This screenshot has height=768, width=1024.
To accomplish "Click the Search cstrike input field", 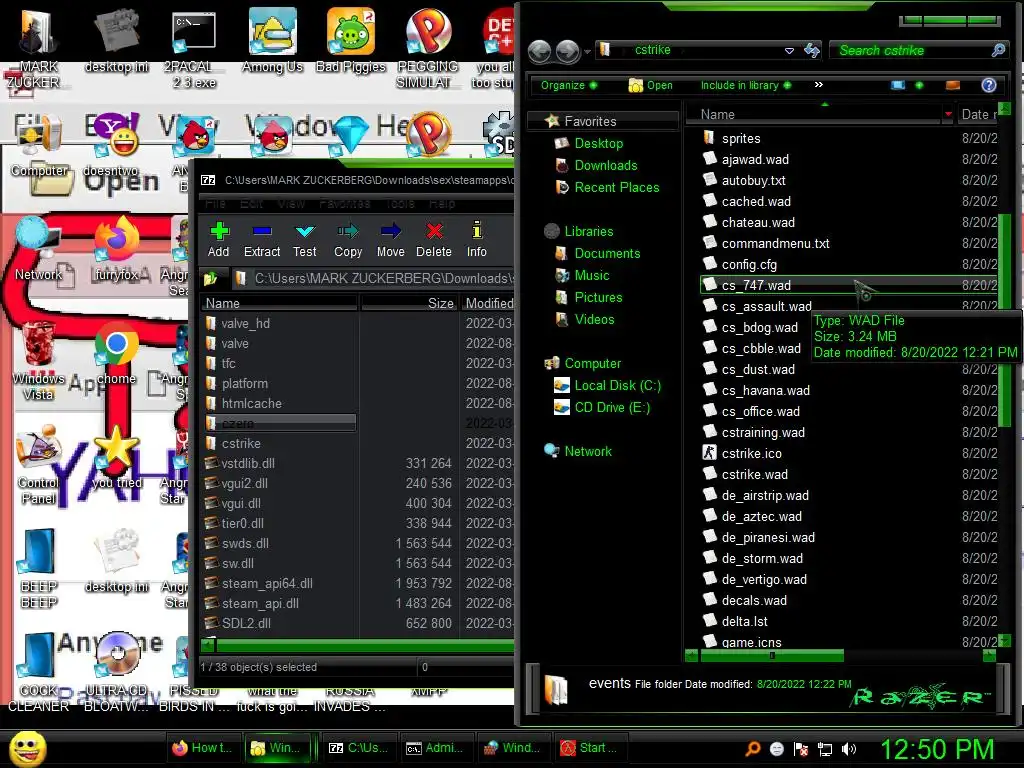I will click(911, 50).
